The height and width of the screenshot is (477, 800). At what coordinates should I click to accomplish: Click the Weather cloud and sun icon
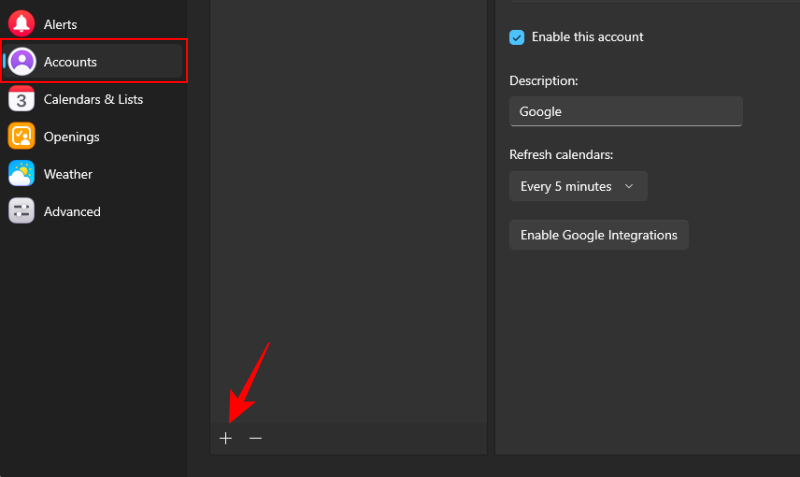[x=21, y=174]
